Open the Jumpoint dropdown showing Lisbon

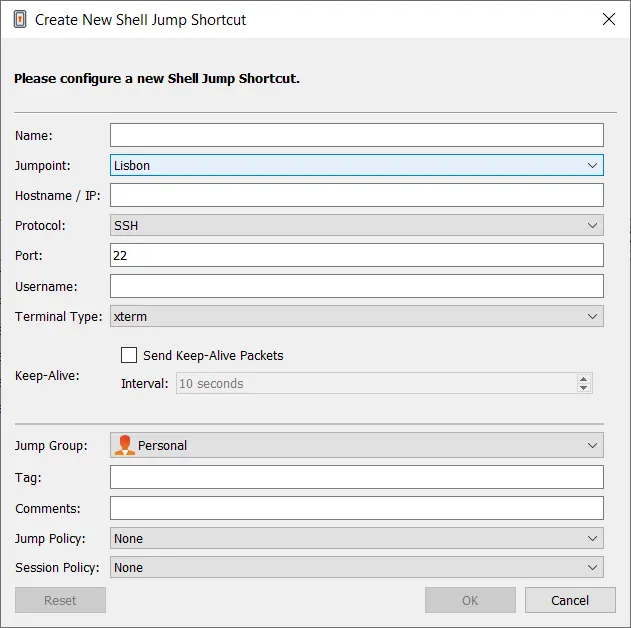357,165
